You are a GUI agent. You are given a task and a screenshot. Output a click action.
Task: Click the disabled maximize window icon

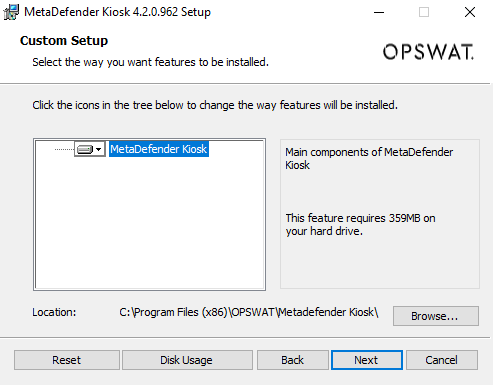(x=424, y=12)
